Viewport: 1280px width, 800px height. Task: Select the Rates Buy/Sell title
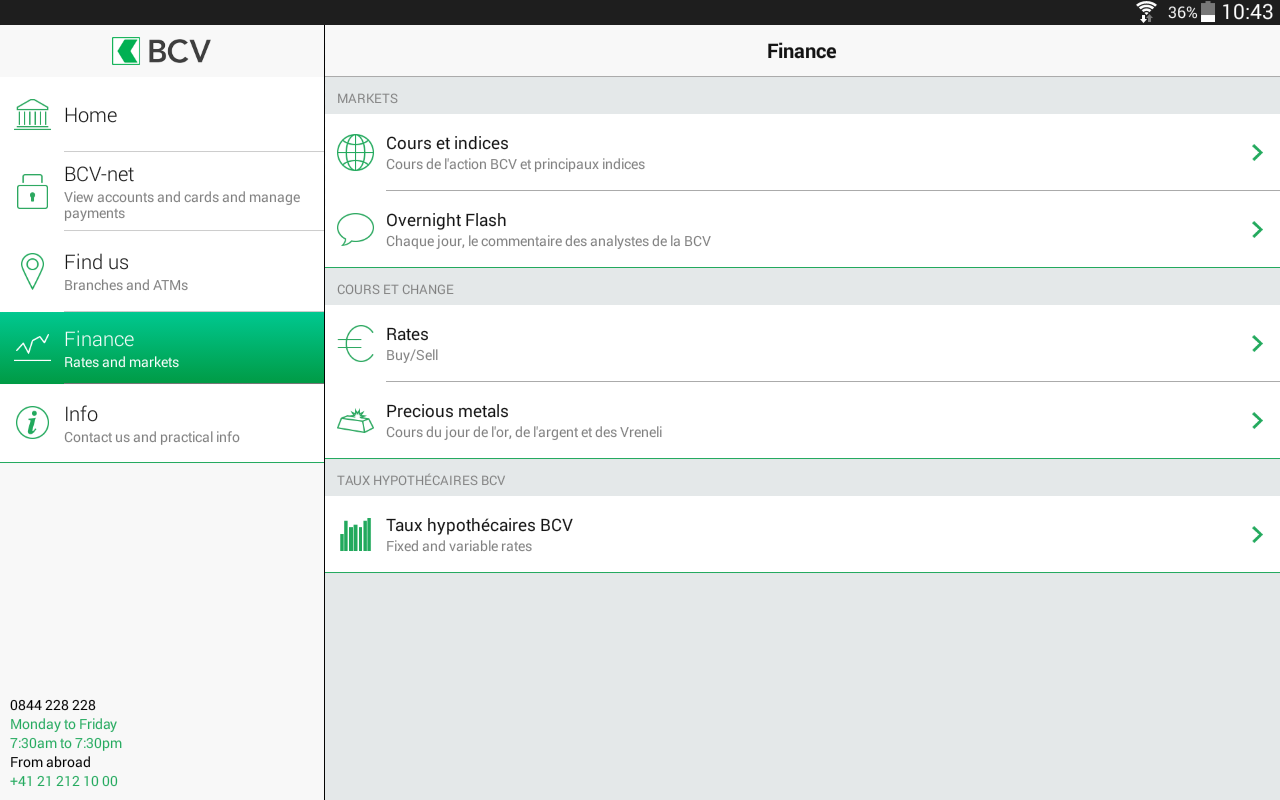[x=407, y=334]
